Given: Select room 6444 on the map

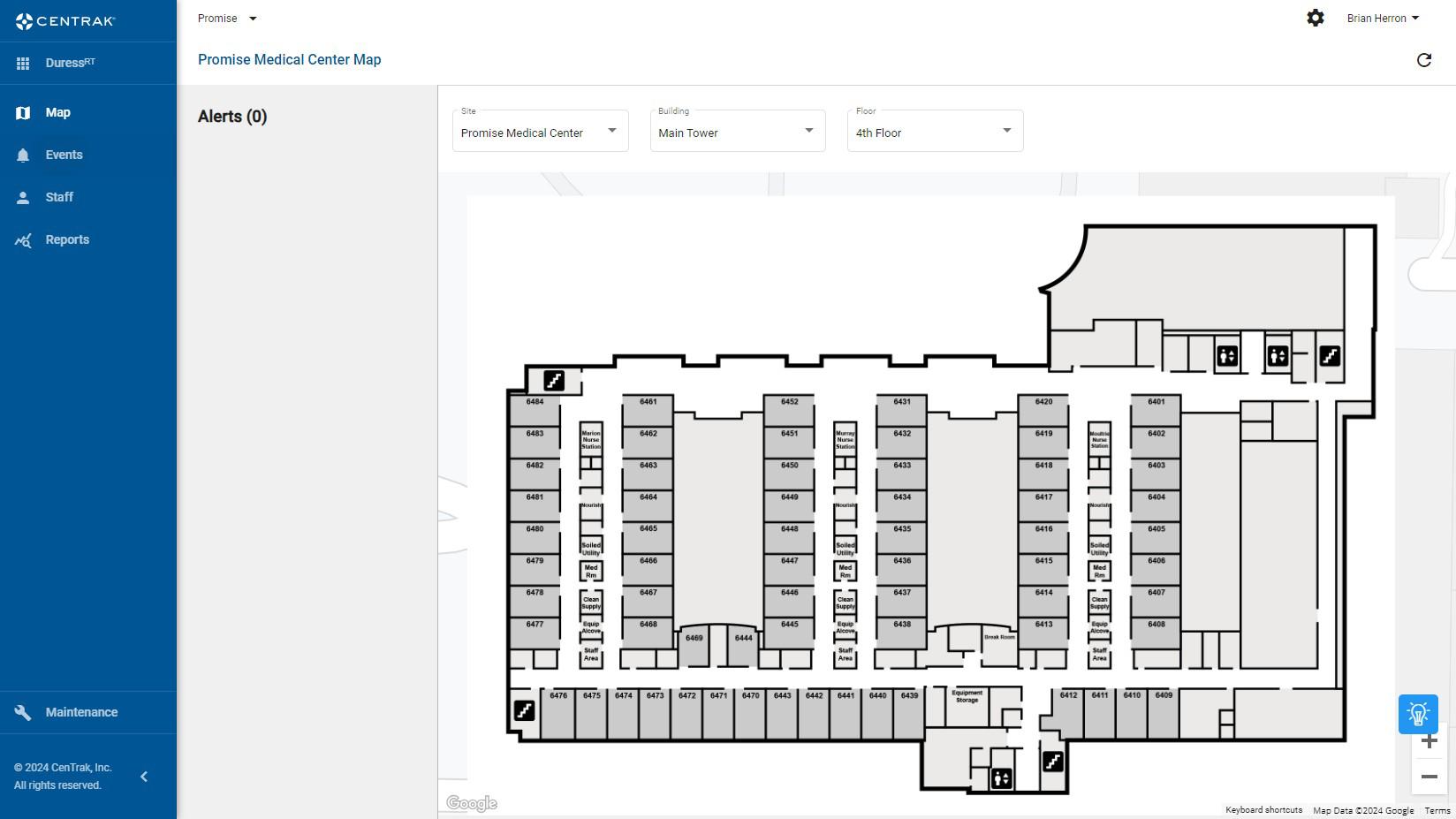Looking at the screenshot, I should 744,648.
